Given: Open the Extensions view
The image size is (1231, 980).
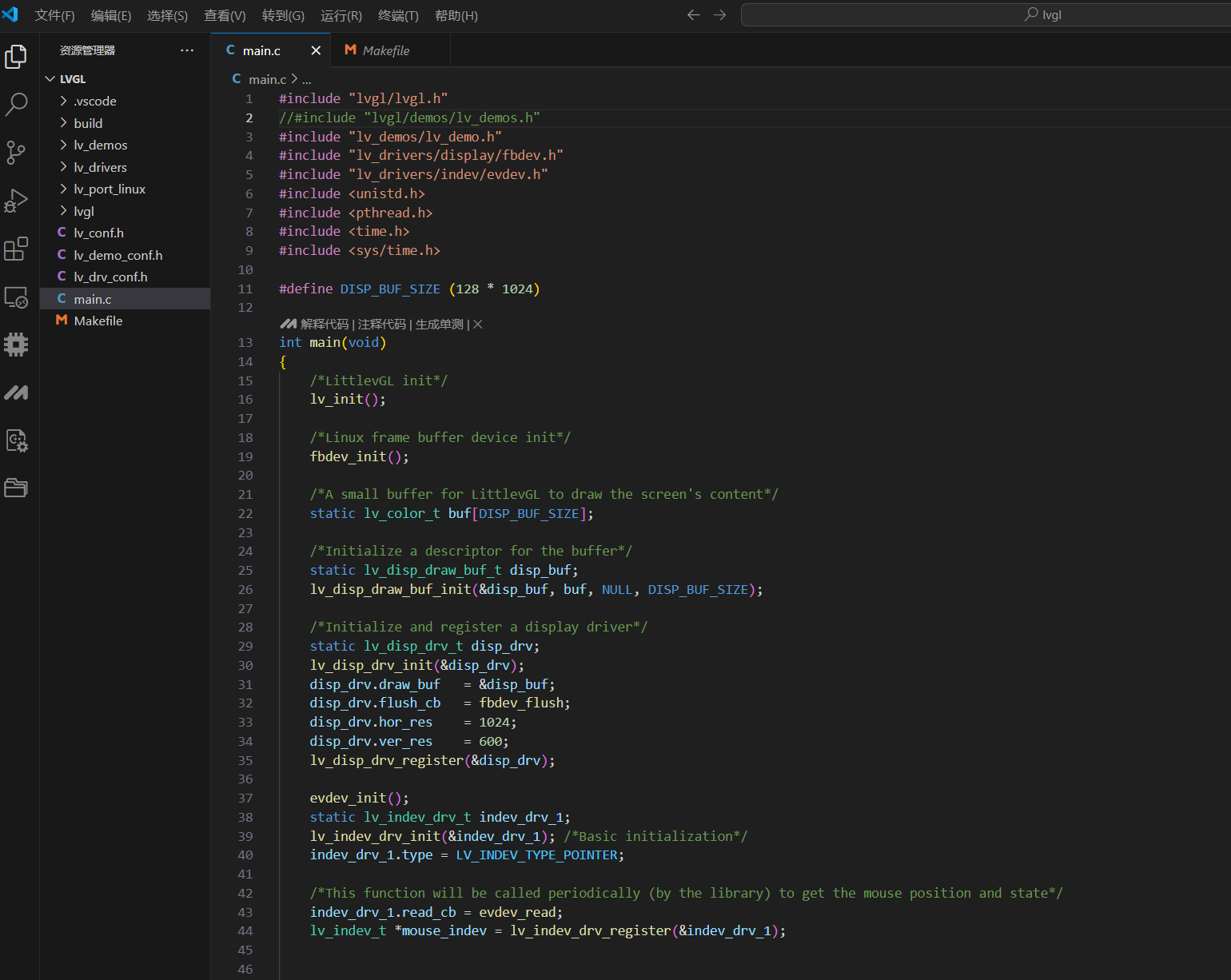Looking at the screenshot, I should pos(16,249).
